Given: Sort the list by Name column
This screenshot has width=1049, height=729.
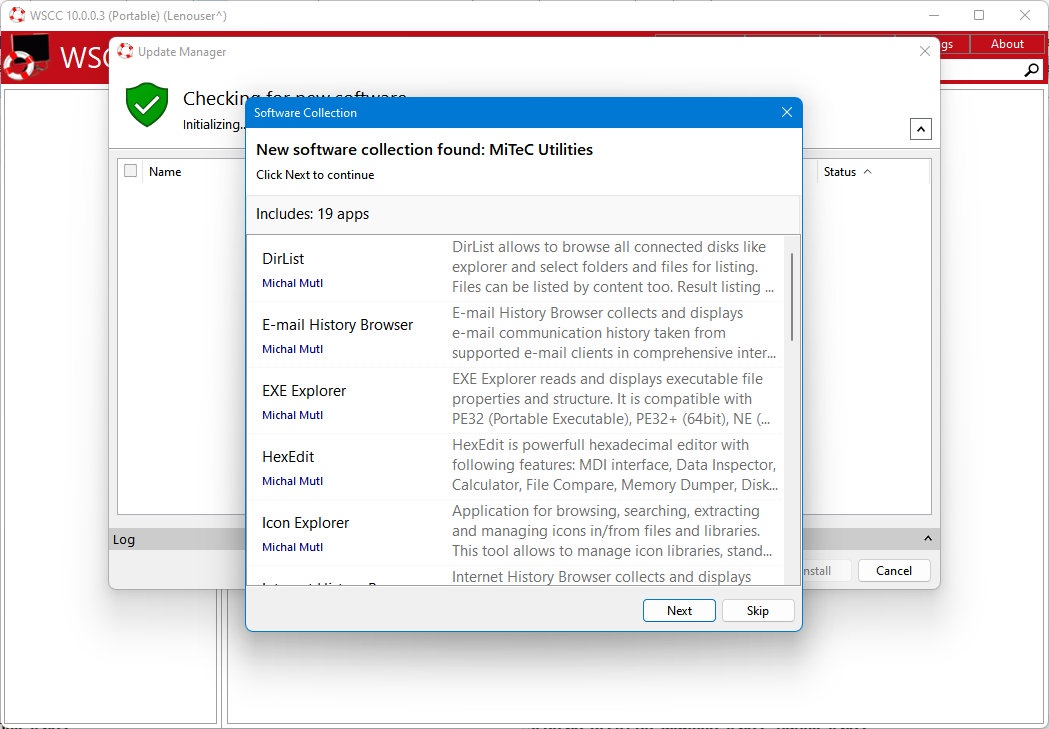Looking at the screenshot, I should (x=165, y=172).
